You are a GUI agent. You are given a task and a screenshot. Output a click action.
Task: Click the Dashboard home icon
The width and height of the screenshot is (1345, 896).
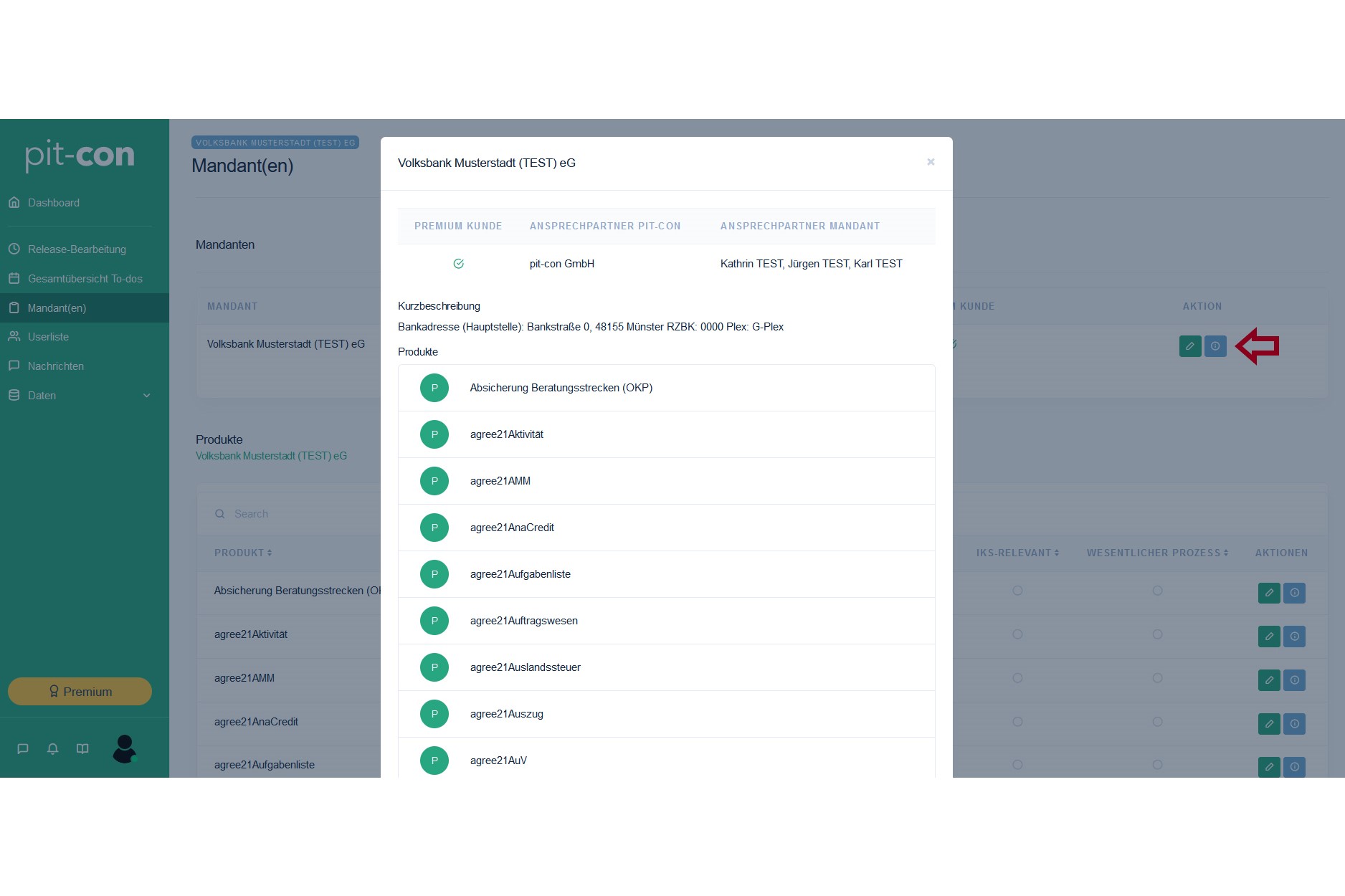(x=14, y=203)
